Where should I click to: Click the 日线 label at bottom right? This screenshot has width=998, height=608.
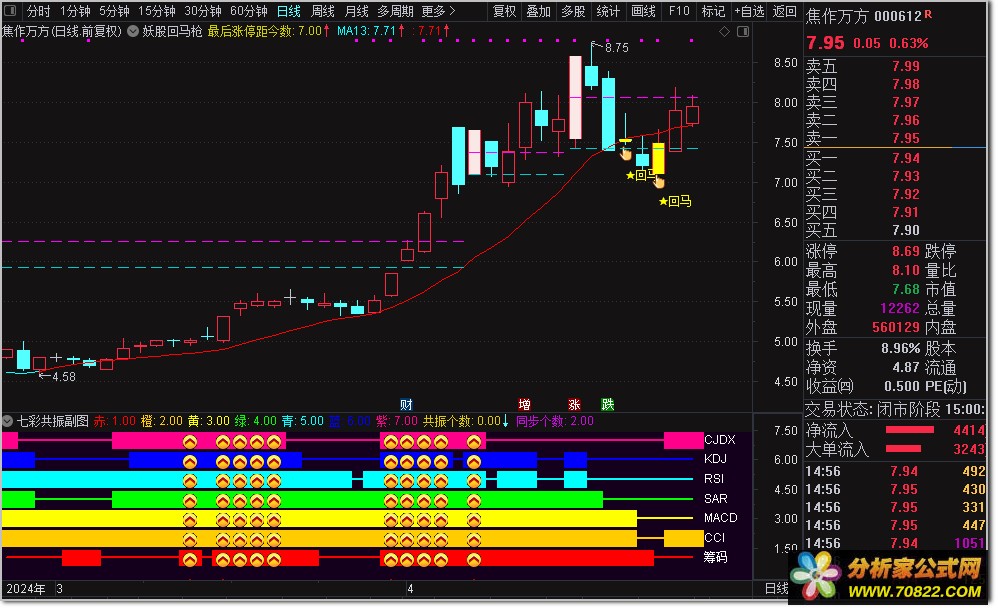[777, 588]
